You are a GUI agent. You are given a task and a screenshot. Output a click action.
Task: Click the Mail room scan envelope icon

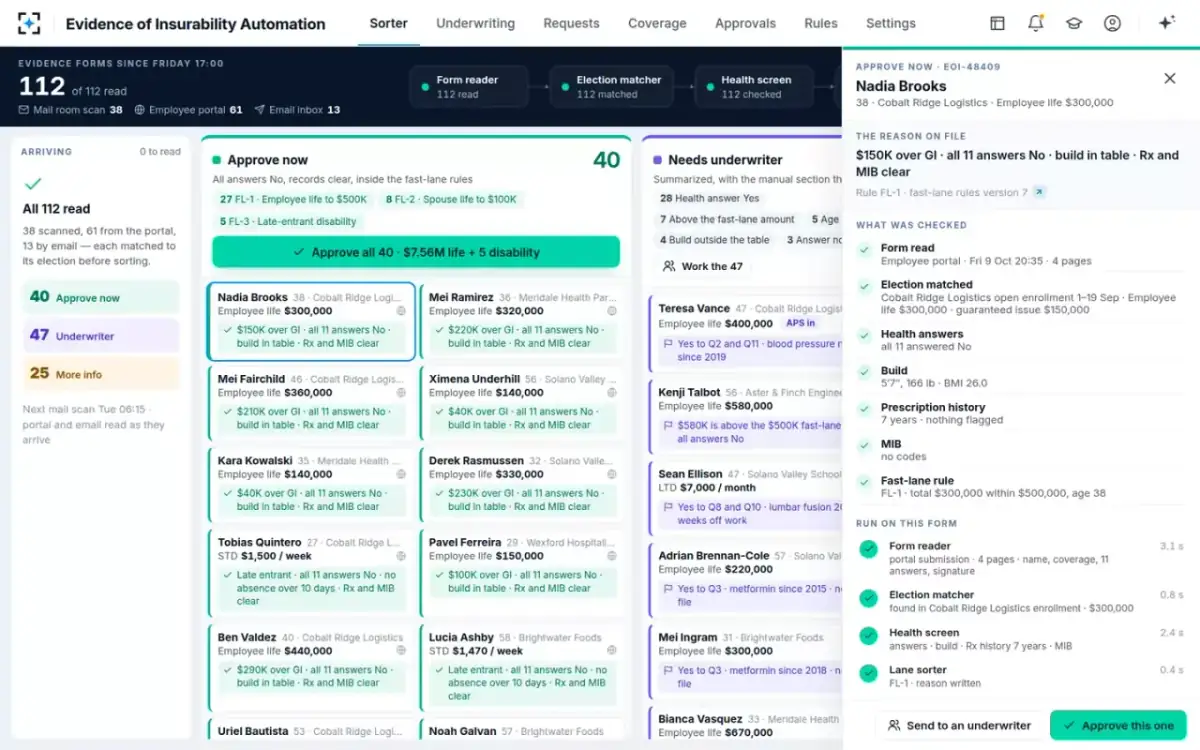[24, 110]
